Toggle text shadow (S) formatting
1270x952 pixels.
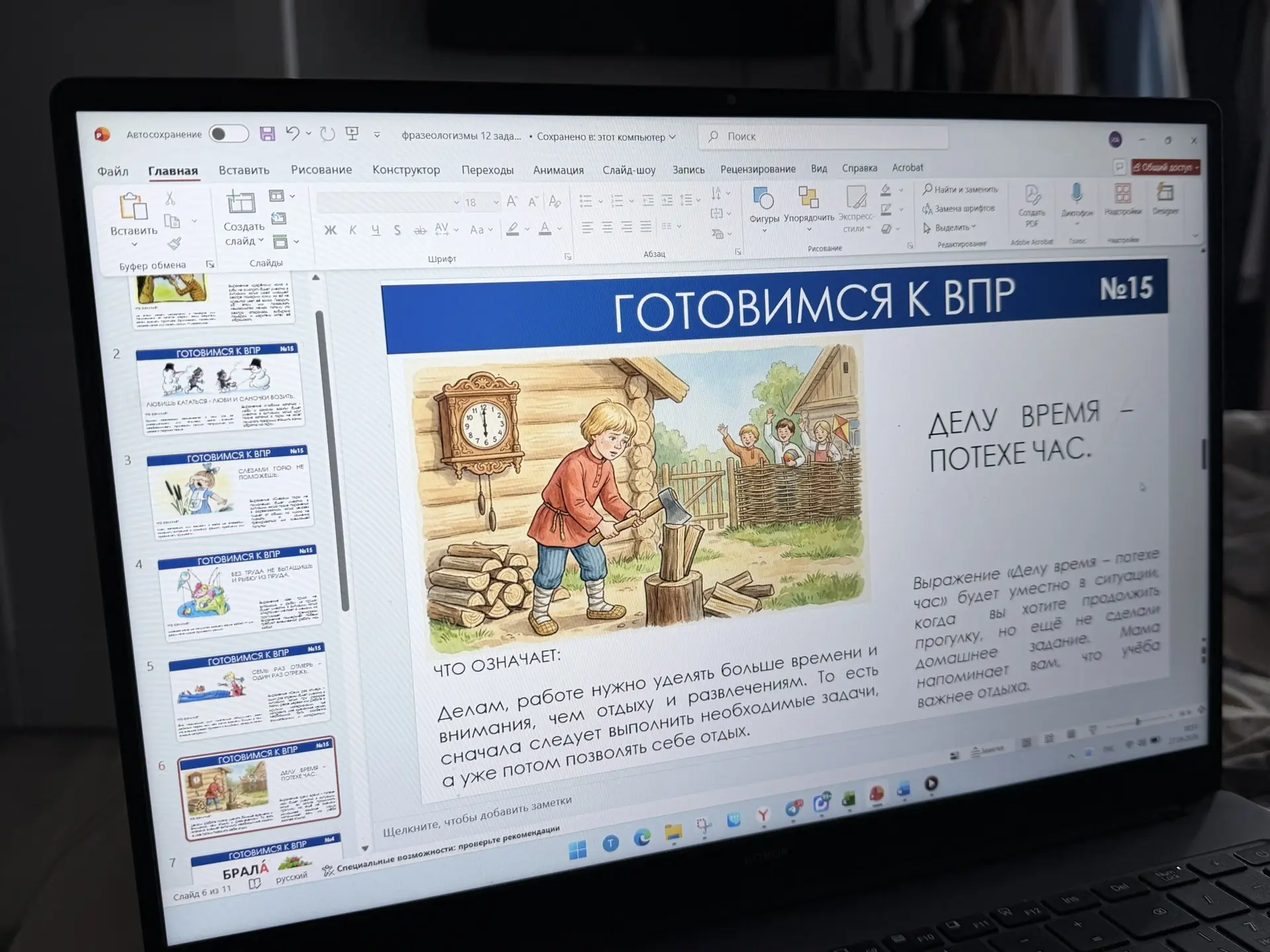(x=397, y=230)
